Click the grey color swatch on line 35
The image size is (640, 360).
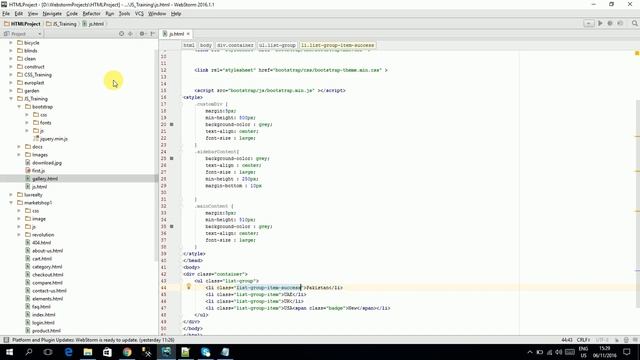coord(172,226)
